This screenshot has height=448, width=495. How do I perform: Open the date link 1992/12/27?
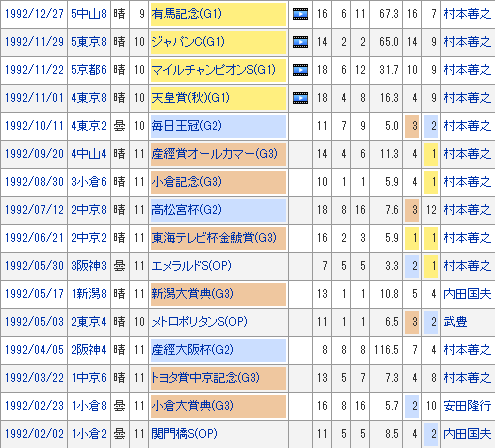click(34, 14)
